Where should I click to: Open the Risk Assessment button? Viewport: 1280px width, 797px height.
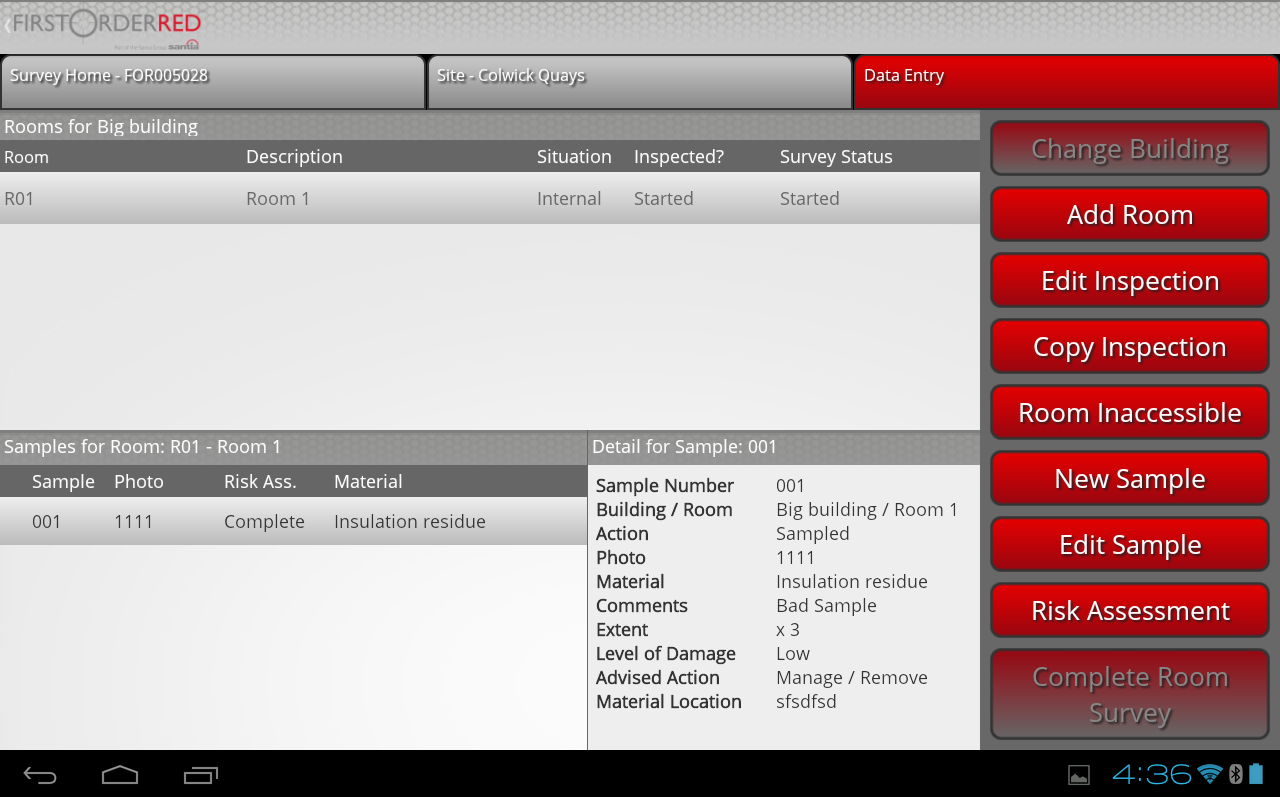click(1130, 611)
